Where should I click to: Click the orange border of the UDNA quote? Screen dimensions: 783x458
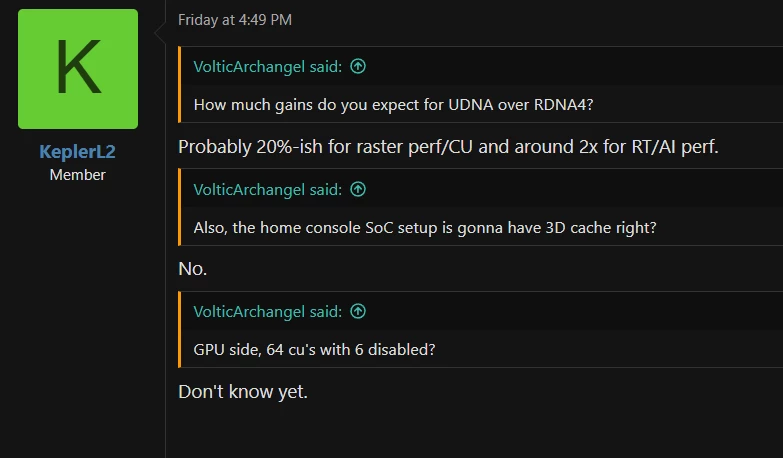click(180, 85)
